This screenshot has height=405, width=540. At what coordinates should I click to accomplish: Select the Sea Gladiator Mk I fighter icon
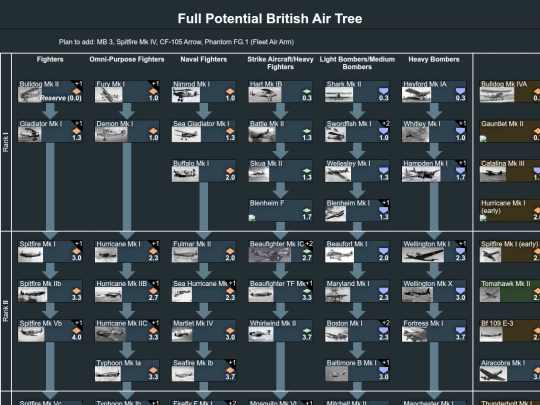[230, 131]
